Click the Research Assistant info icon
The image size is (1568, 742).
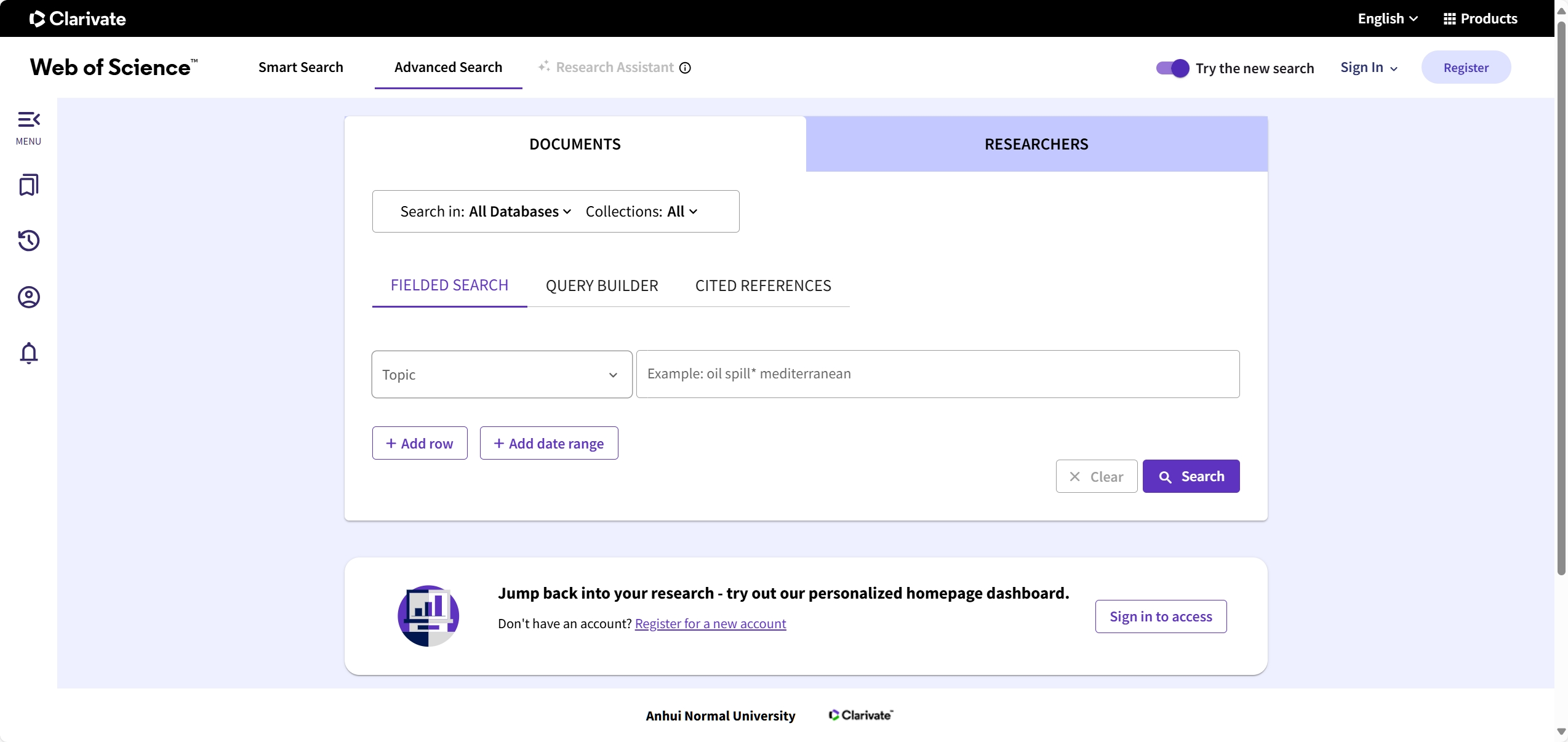pyautogui.click(x=685, y=68)
